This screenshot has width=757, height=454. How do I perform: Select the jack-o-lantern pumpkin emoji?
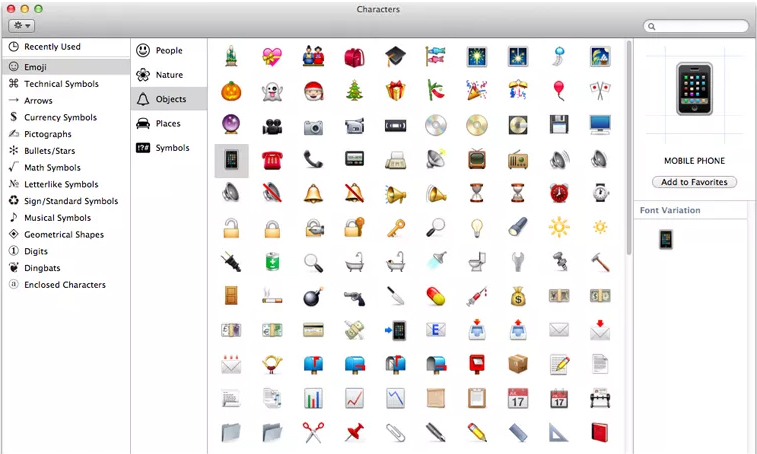point(231,91)
